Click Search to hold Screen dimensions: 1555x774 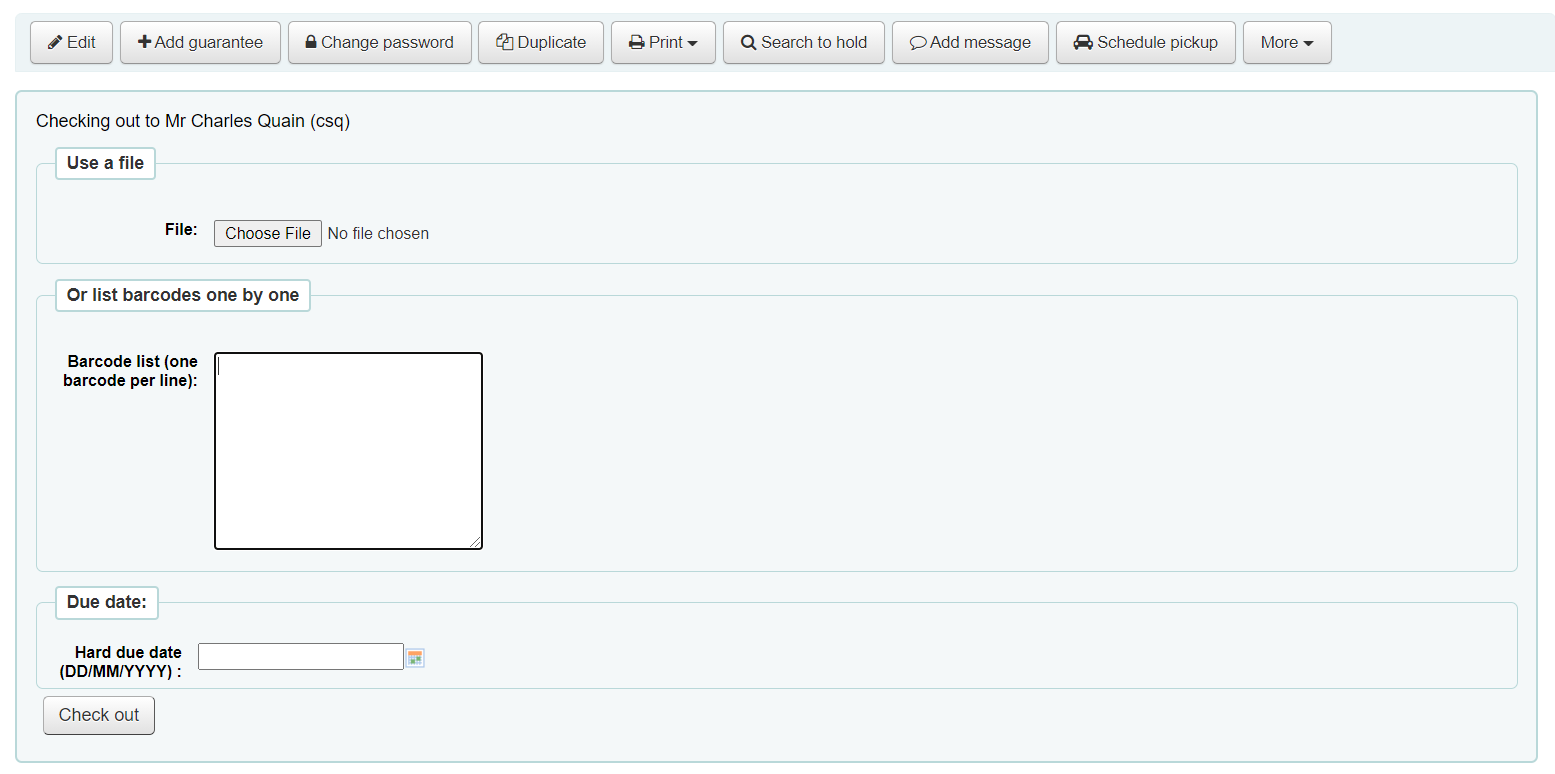point(804,42)
